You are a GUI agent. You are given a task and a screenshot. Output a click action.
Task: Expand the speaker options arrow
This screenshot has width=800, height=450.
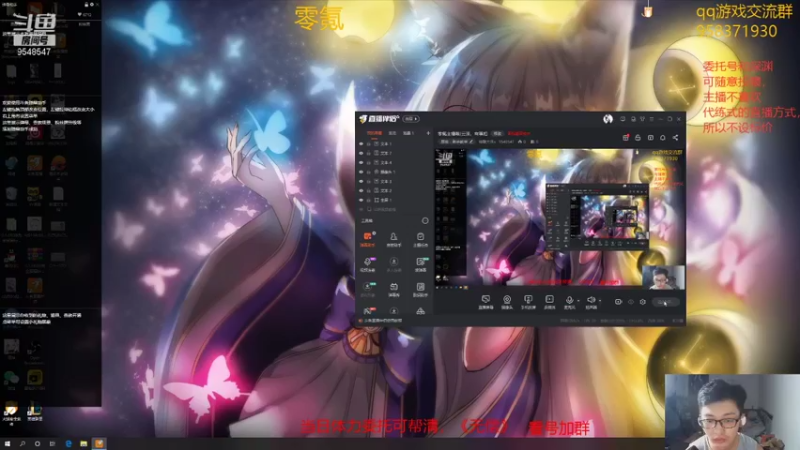click(x=599, y=301)
